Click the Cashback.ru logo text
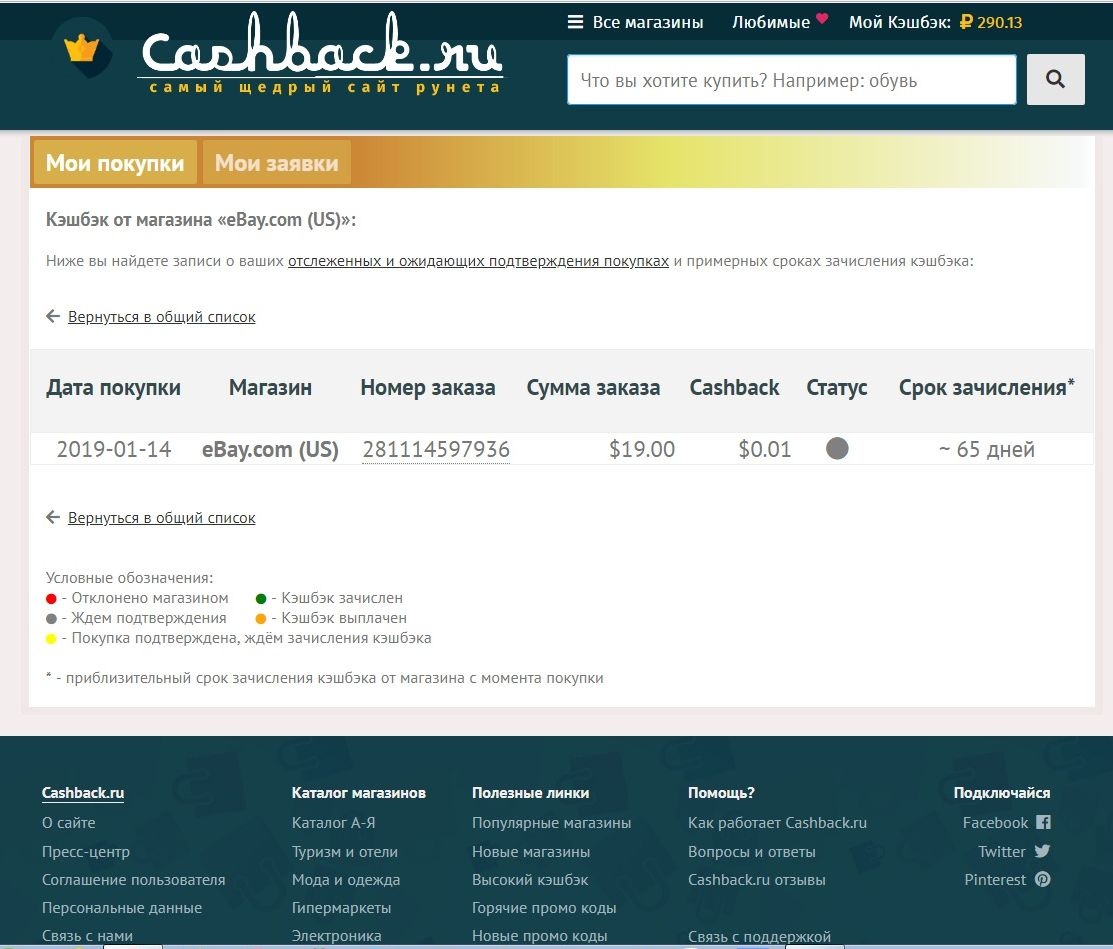This screenshot has height=949, width=1113. [322, 53]
